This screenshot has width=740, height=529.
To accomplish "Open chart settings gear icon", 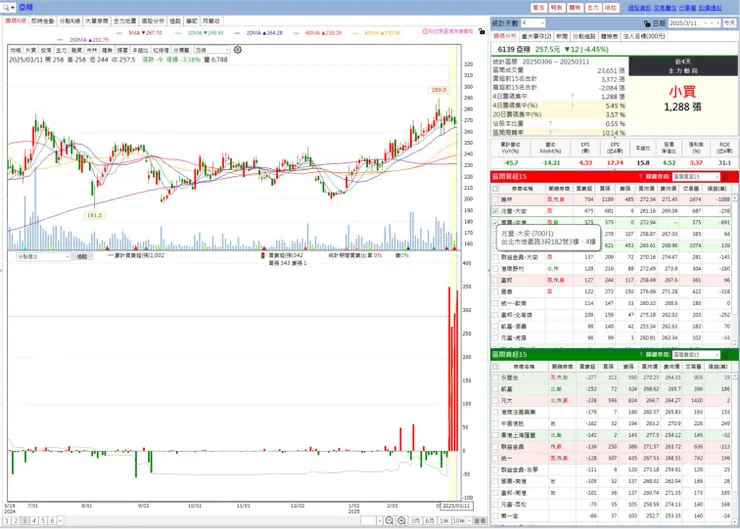I will [x=238, y=50].
